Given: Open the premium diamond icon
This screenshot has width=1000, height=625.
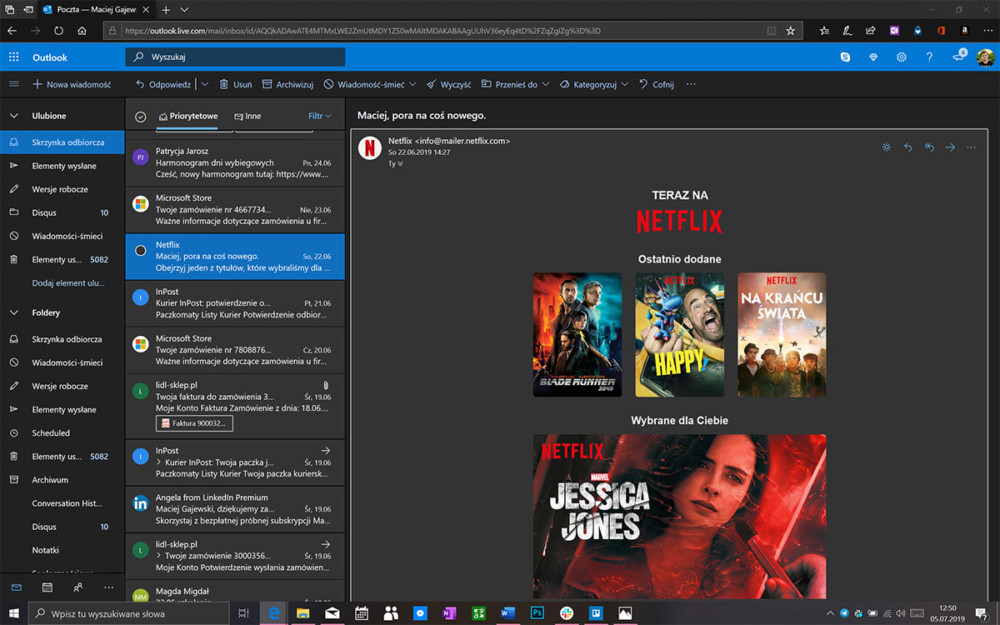Looking at the screenshot, I should coord(873,57).
